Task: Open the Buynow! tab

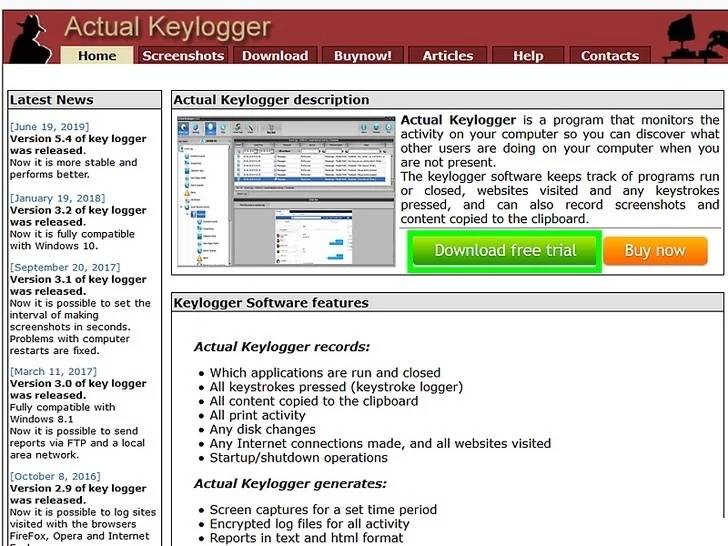Action: 363,55
